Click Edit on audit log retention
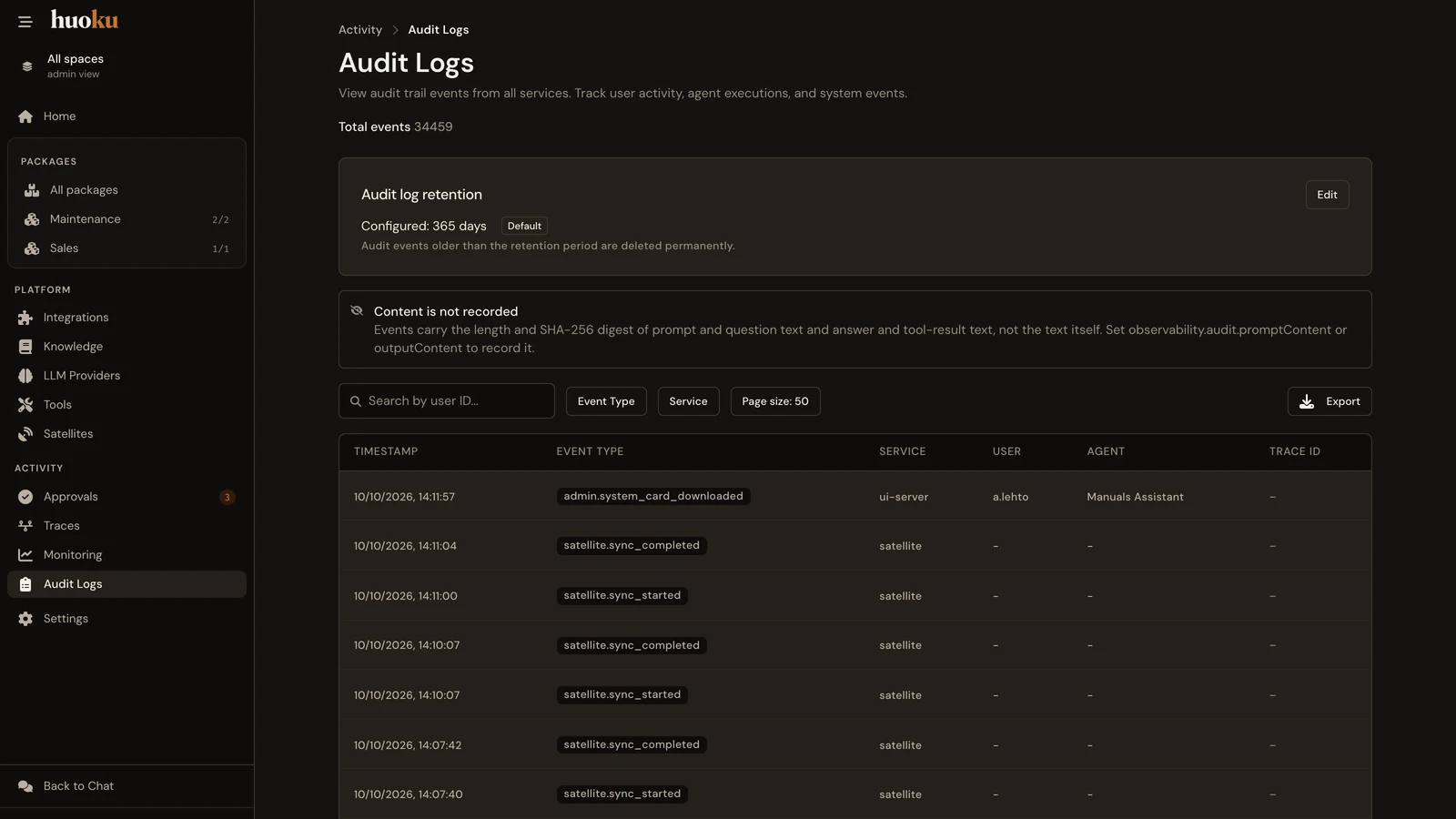1456x819 pixels. click(x=1327, y=195)
